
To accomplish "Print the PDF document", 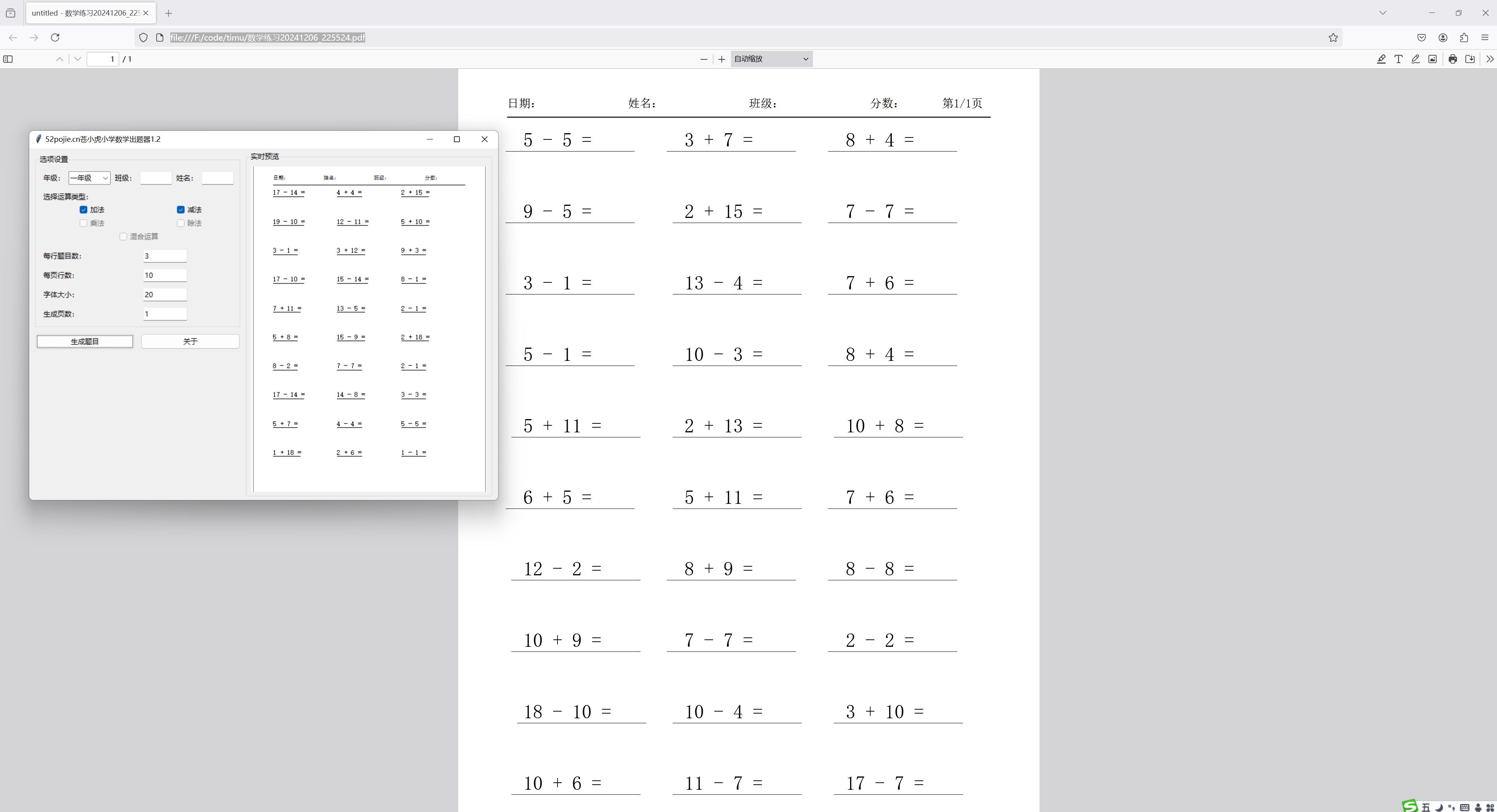I will point(1452,59).
